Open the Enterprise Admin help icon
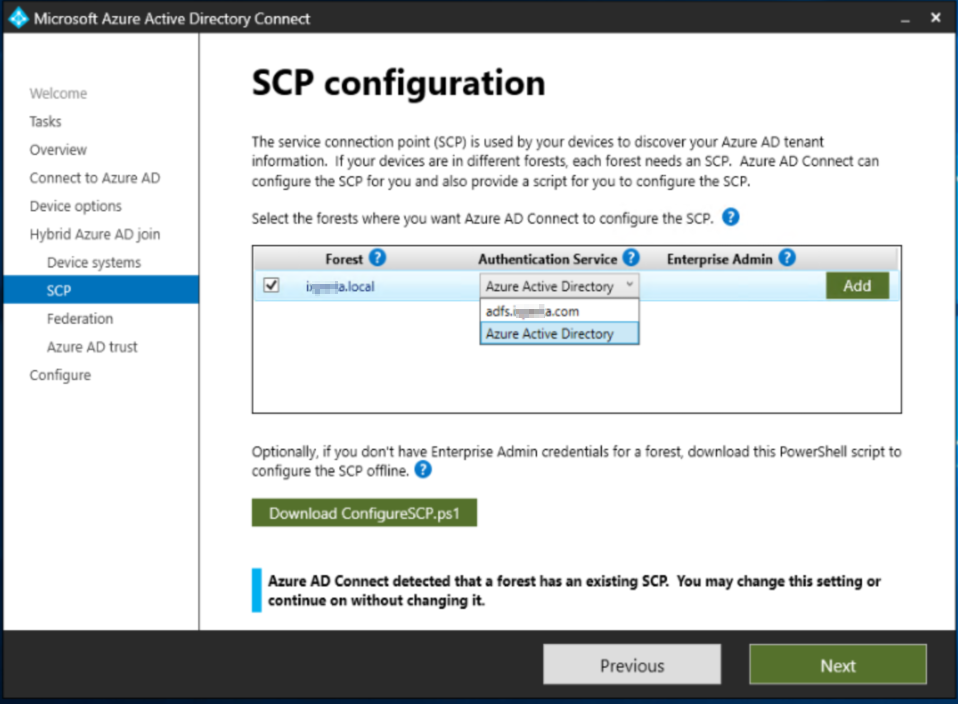 787,258
